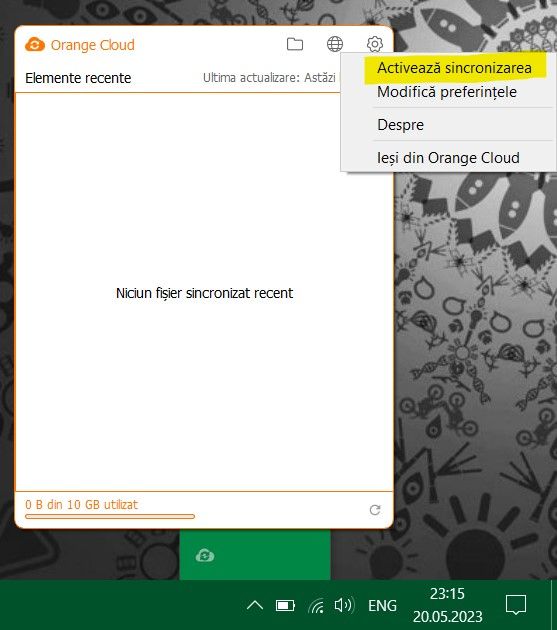Click the Elemente recente heading

click(78, 78)
